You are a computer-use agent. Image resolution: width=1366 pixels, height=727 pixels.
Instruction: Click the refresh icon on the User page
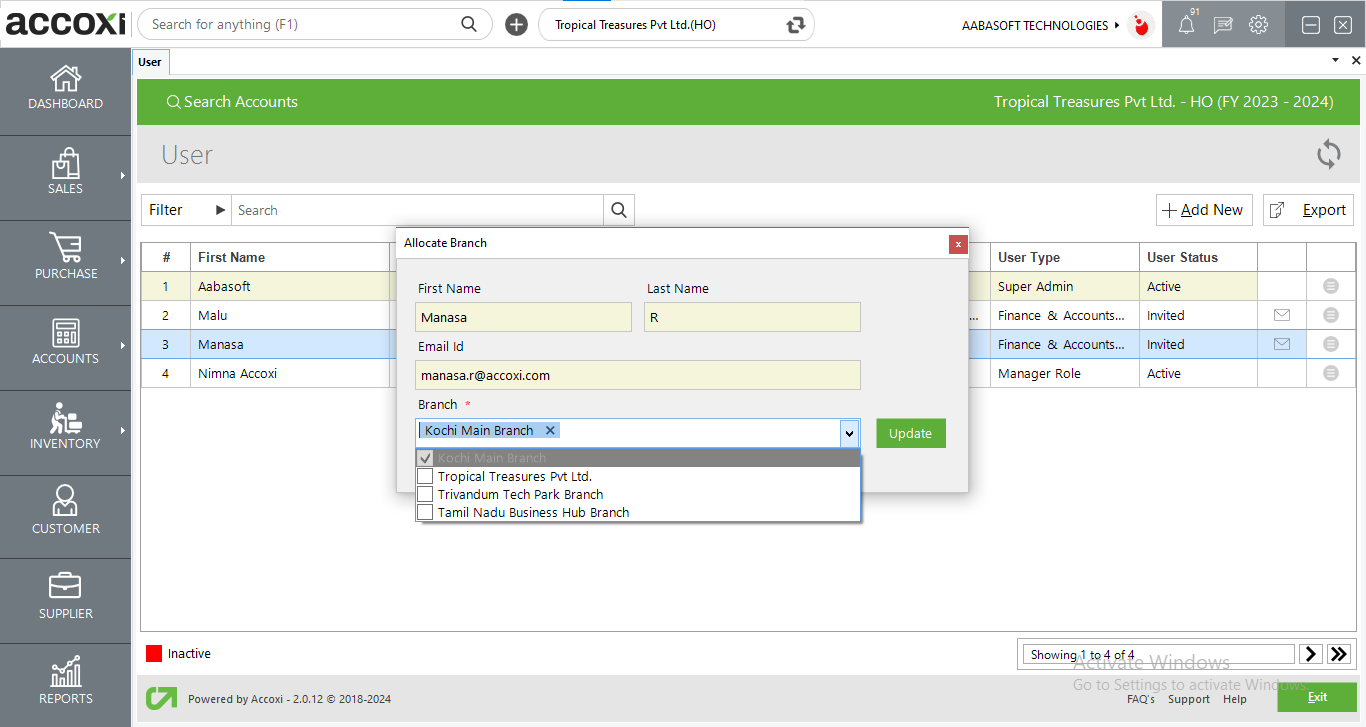(x=1328, y=155)
